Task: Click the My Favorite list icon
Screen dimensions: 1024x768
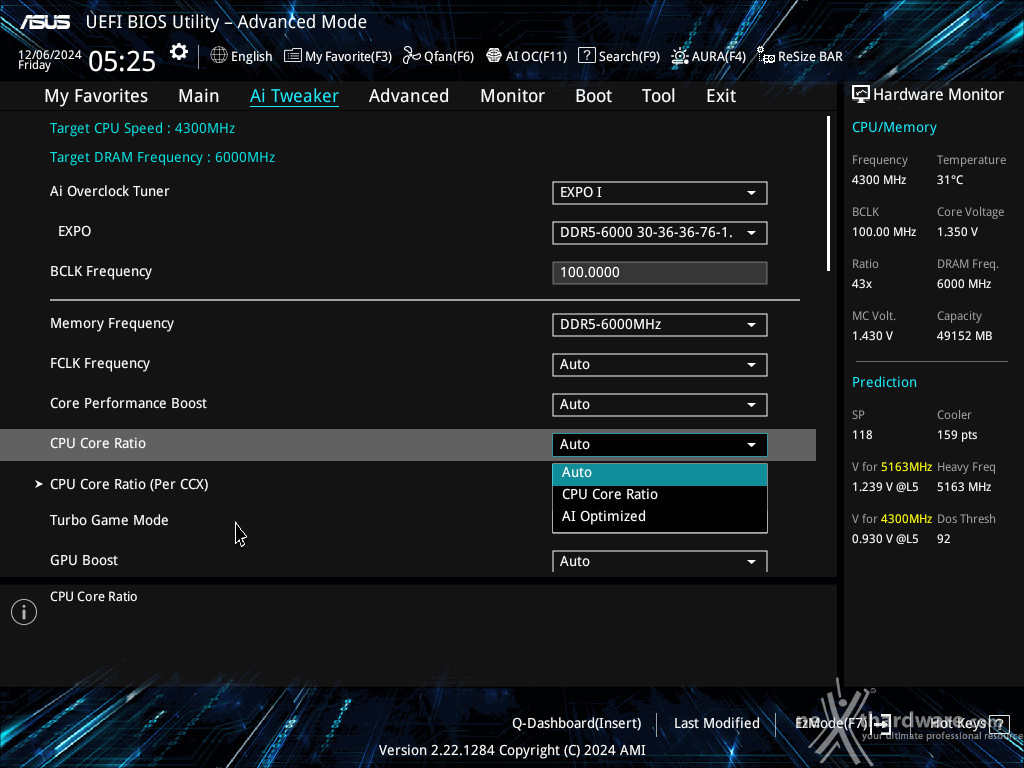Action: point(293,56)
